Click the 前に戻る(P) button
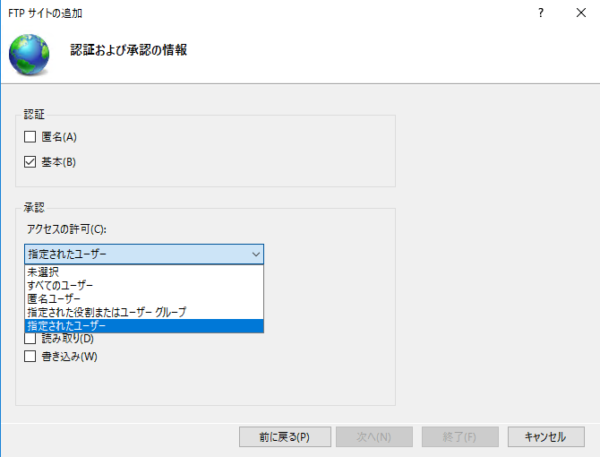This screenshot has height=457, width=600. pyautogui.click(x=285, y=437)
